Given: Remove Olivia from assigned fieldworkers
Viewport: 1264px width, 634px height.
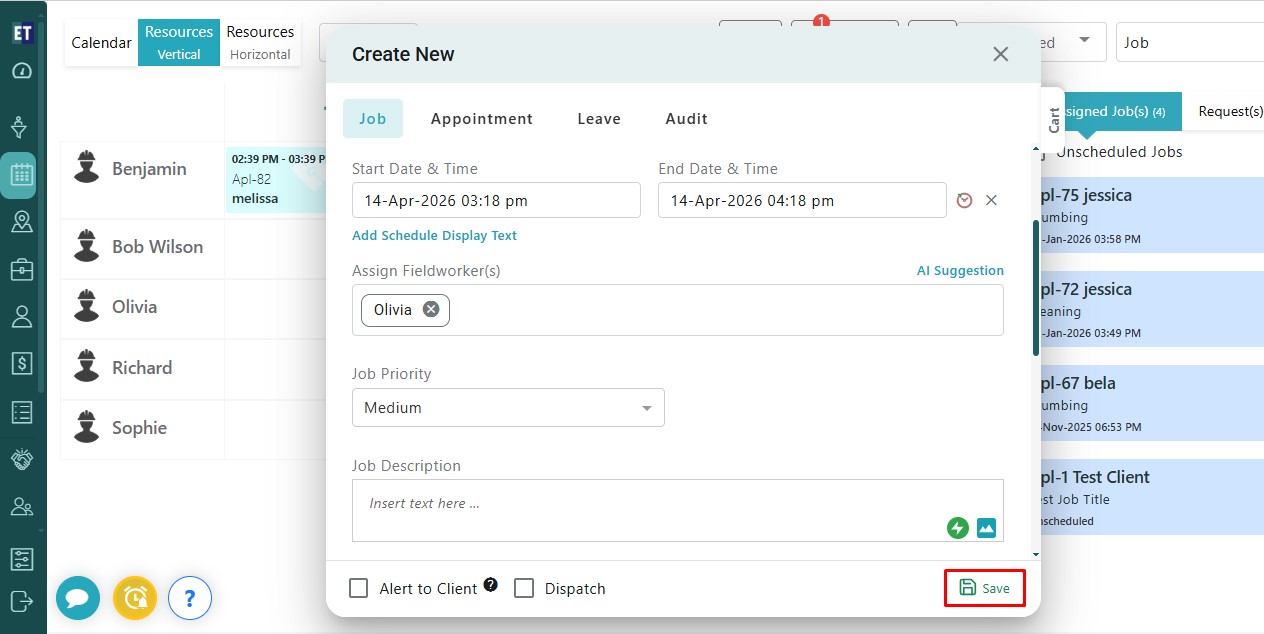Looking at the screenshot, I should tap(431, 310).
